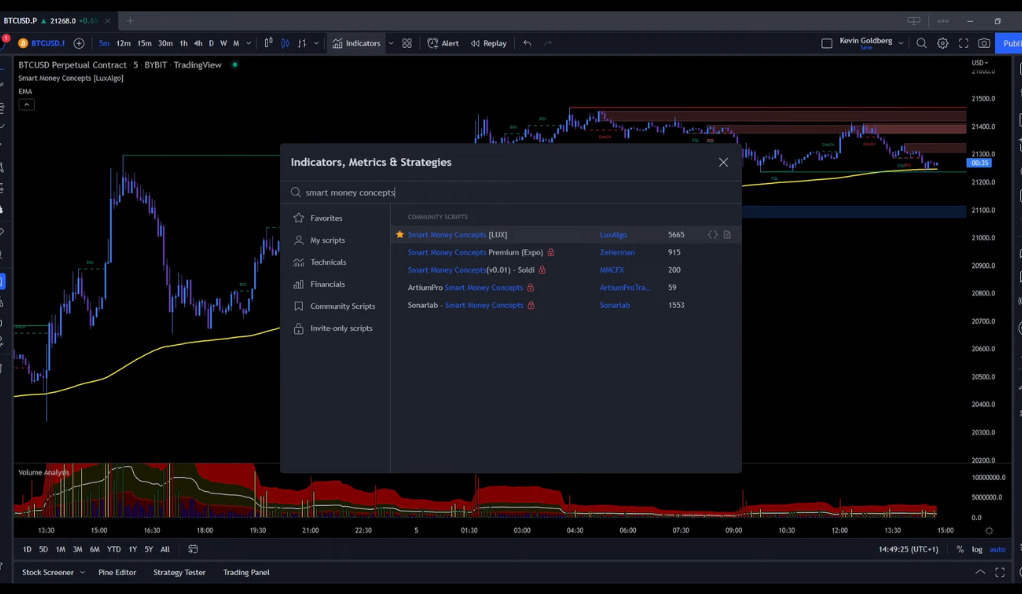Select the Smart Money Concepts [LuxAlgo] legend
Viewport: 1022px width, 594px height.
[x=70, y=78]
